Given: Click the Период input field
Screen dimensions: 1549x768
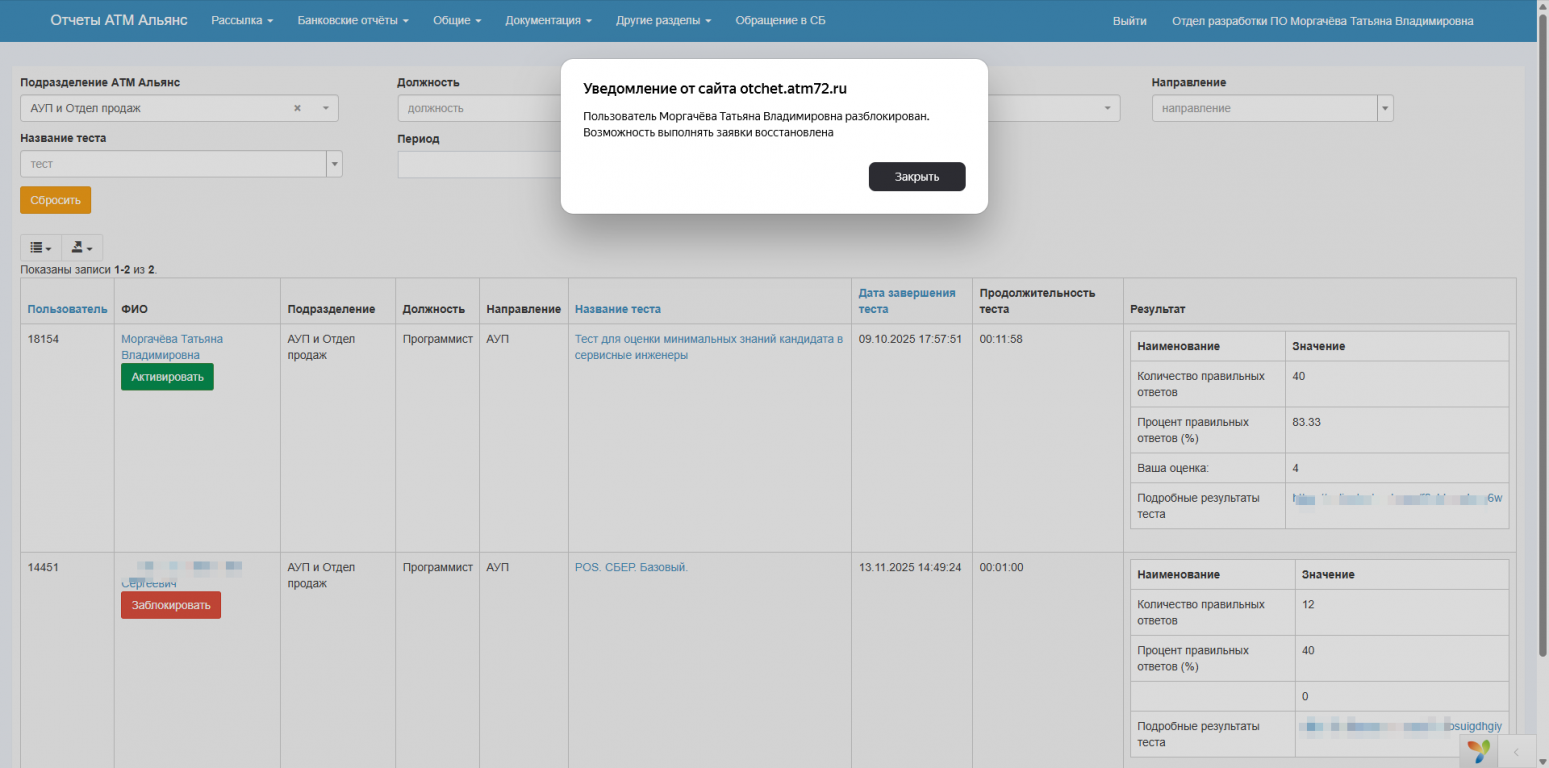Looking at the screenshot, I should pyautogui.click(x=480, y=164).
